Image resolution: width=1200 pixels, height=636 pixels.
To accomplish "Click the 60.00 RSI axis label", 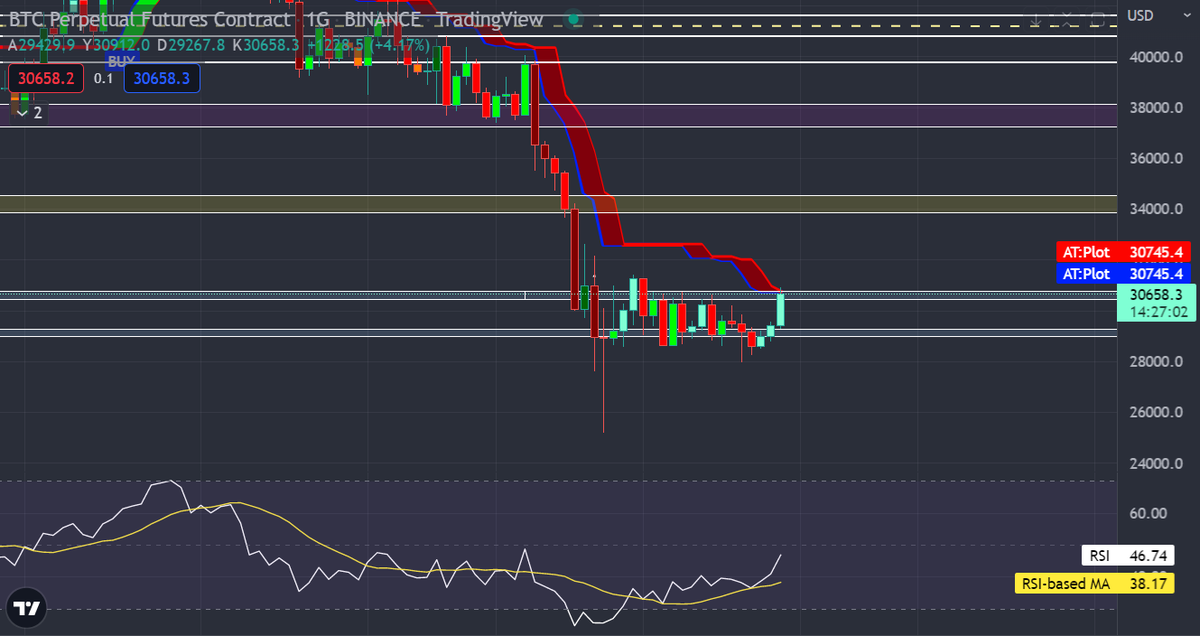I will tap(1148, 514).
